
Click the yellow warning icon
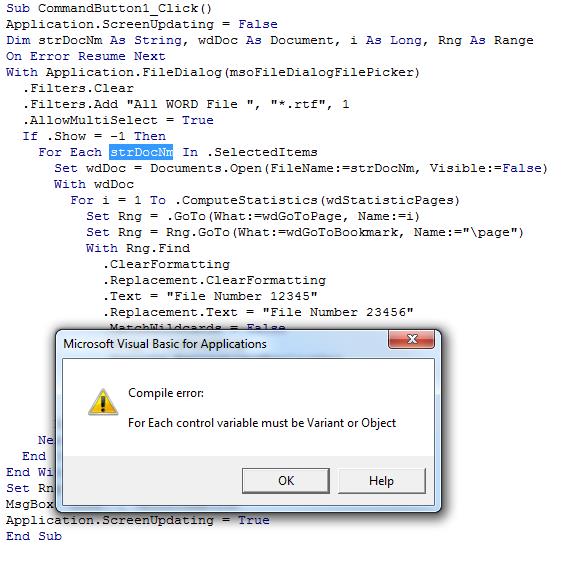click(x=103, y=402)
